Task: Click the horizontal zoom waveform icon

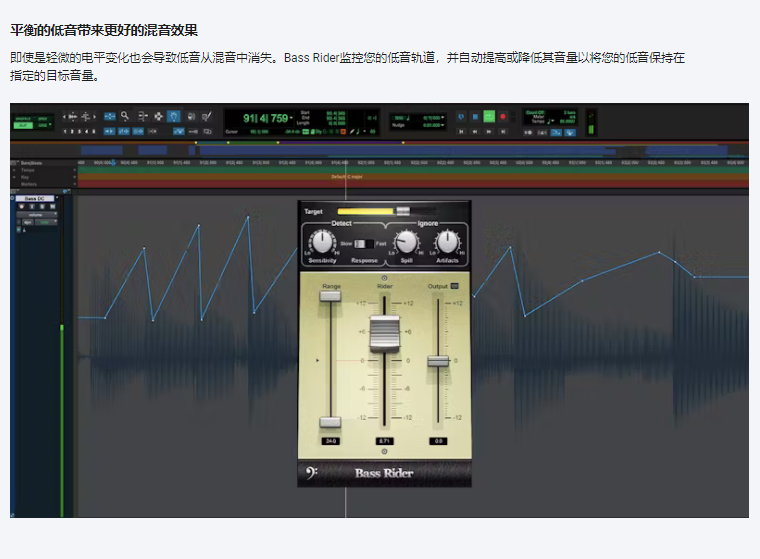Action: coord(73,116)
